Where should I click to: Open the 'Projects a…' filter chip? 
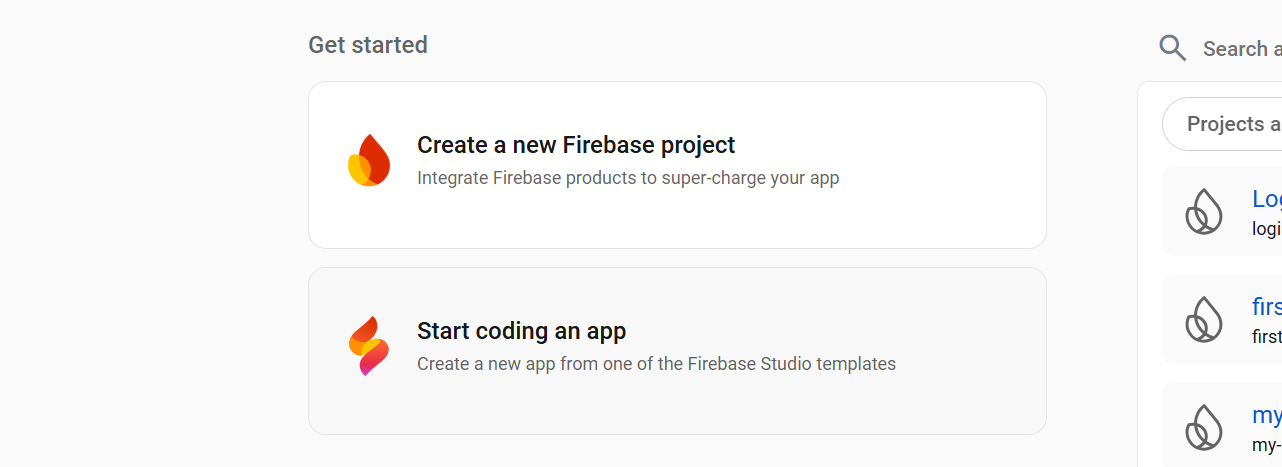(x=1232, y=124)
